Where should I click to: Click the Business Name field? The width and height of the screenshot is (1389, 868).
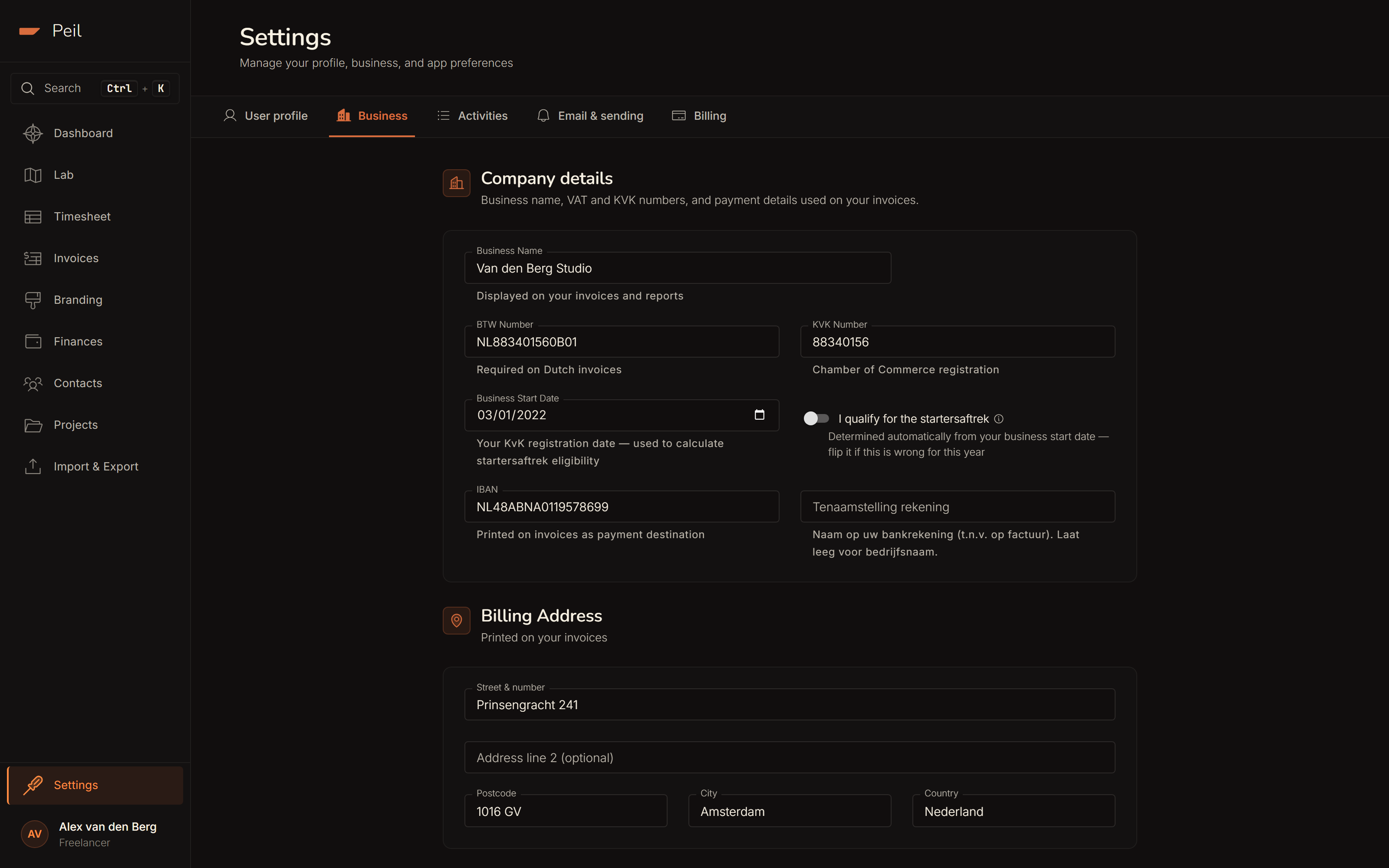point(677,268)
